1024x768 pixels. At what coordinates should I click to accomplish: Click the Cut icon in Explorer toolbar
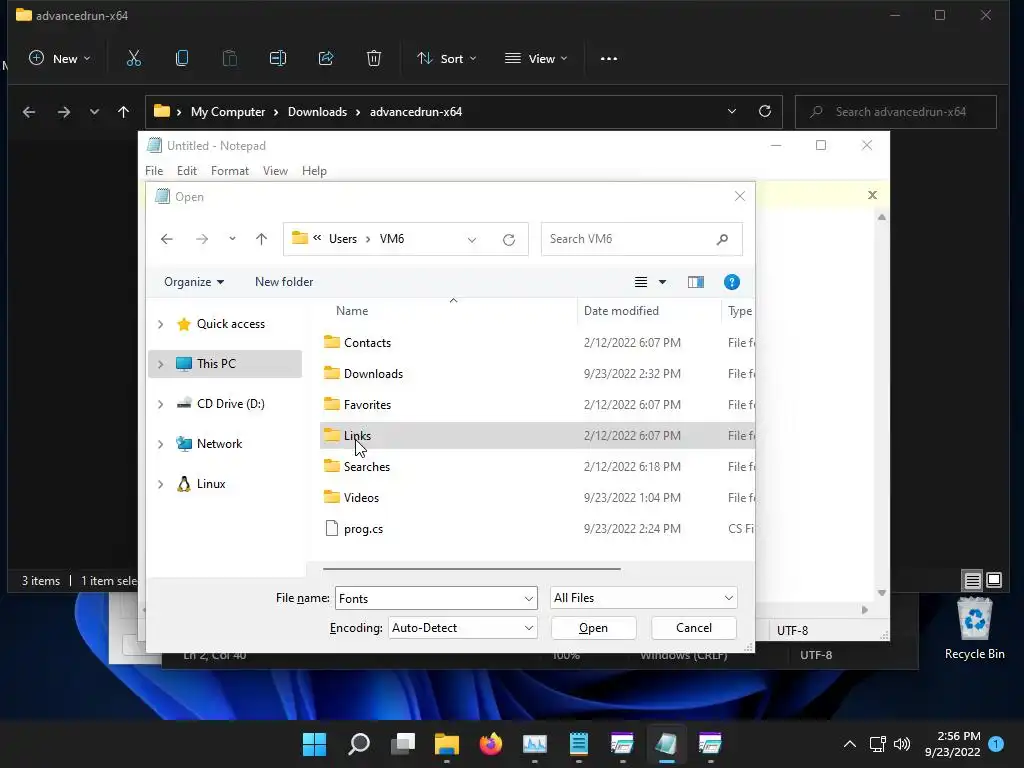pyautogui.click(x=133, y=59)
